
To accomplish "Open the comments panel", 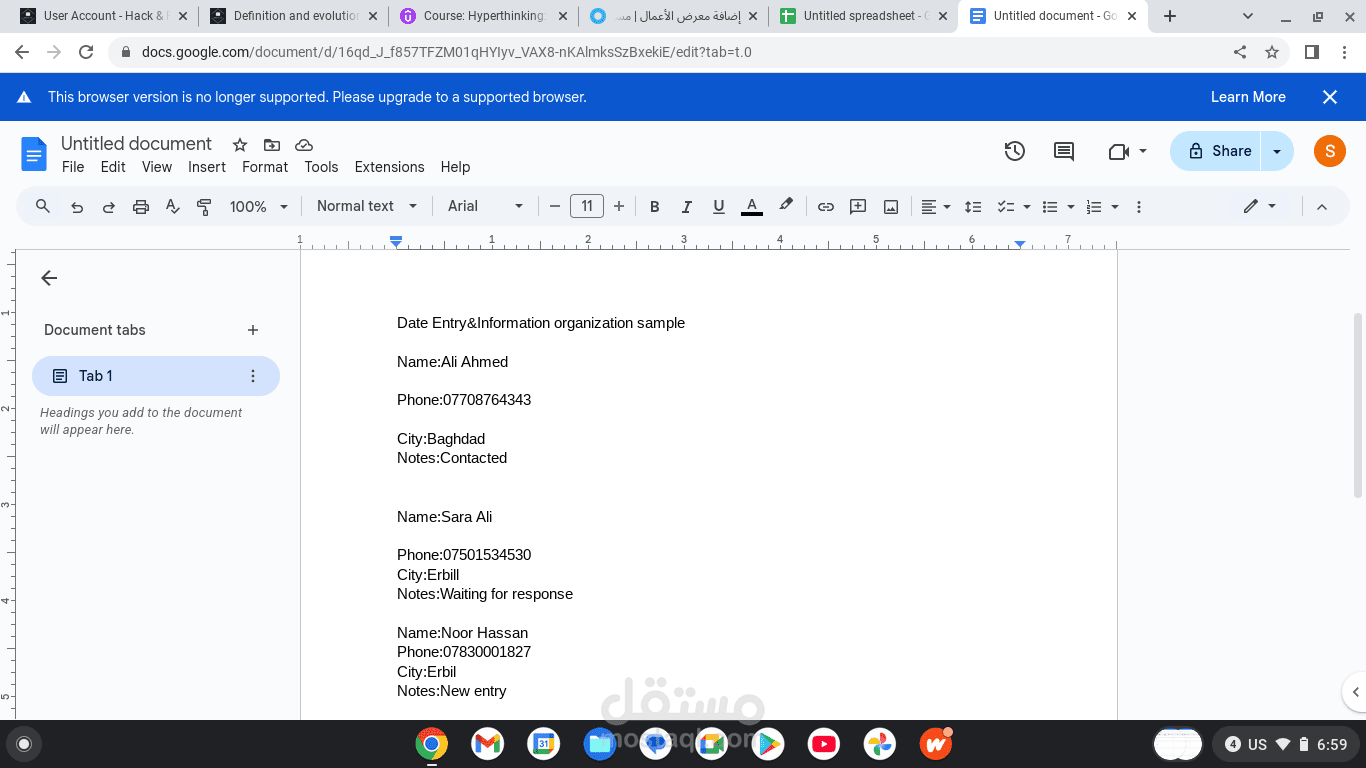I will click(x=1064, y=151).
